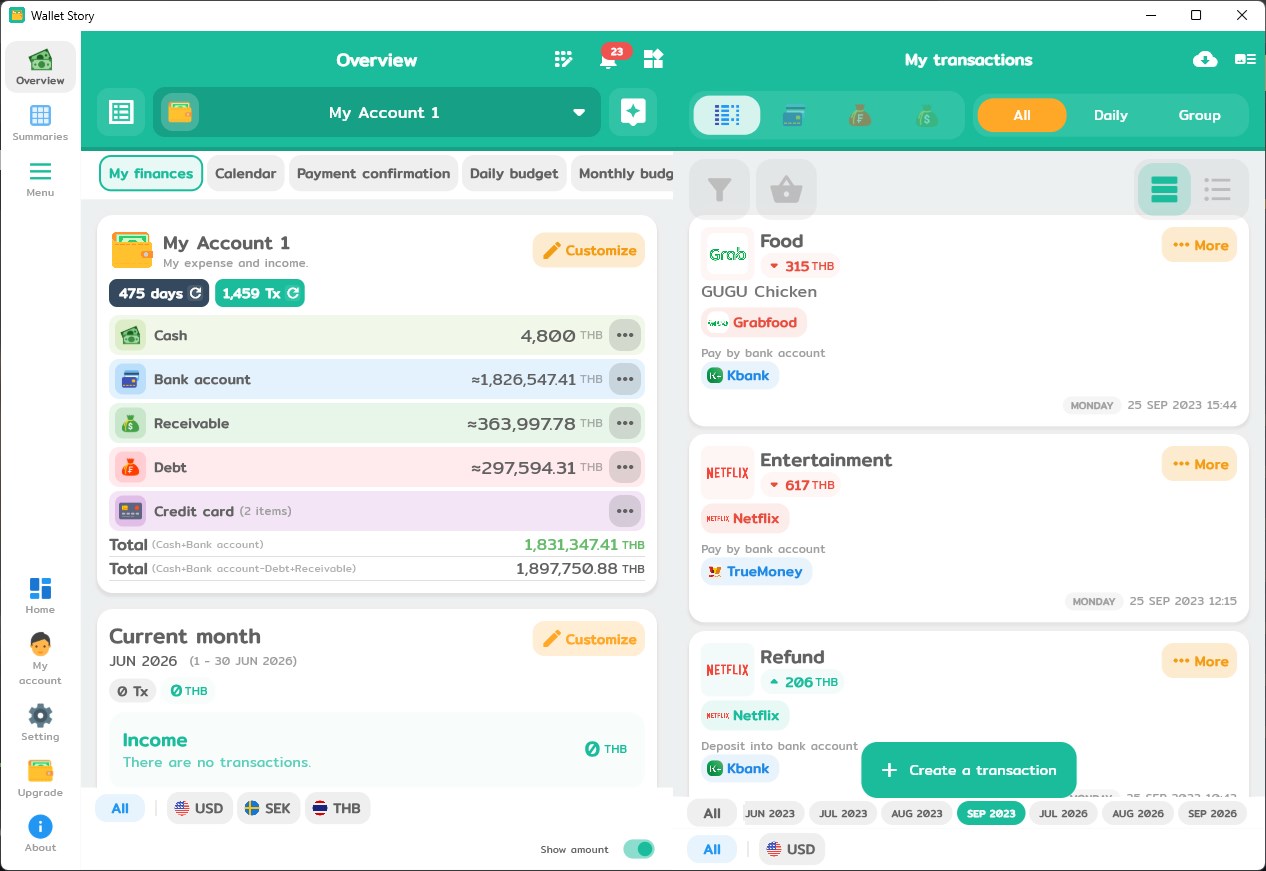1266x871 pixels.
Task: Open the sidebar Menu hamburger
Action: (40, 179)
